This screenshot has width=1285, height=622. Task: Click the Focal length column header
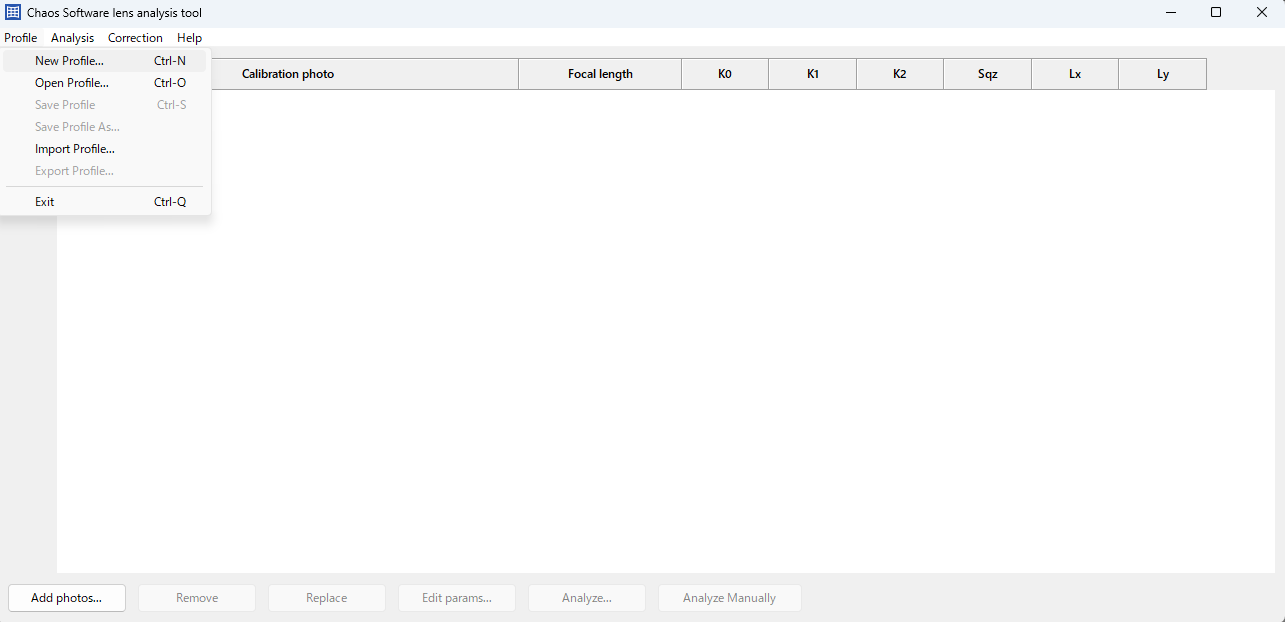tap(600, 74)
